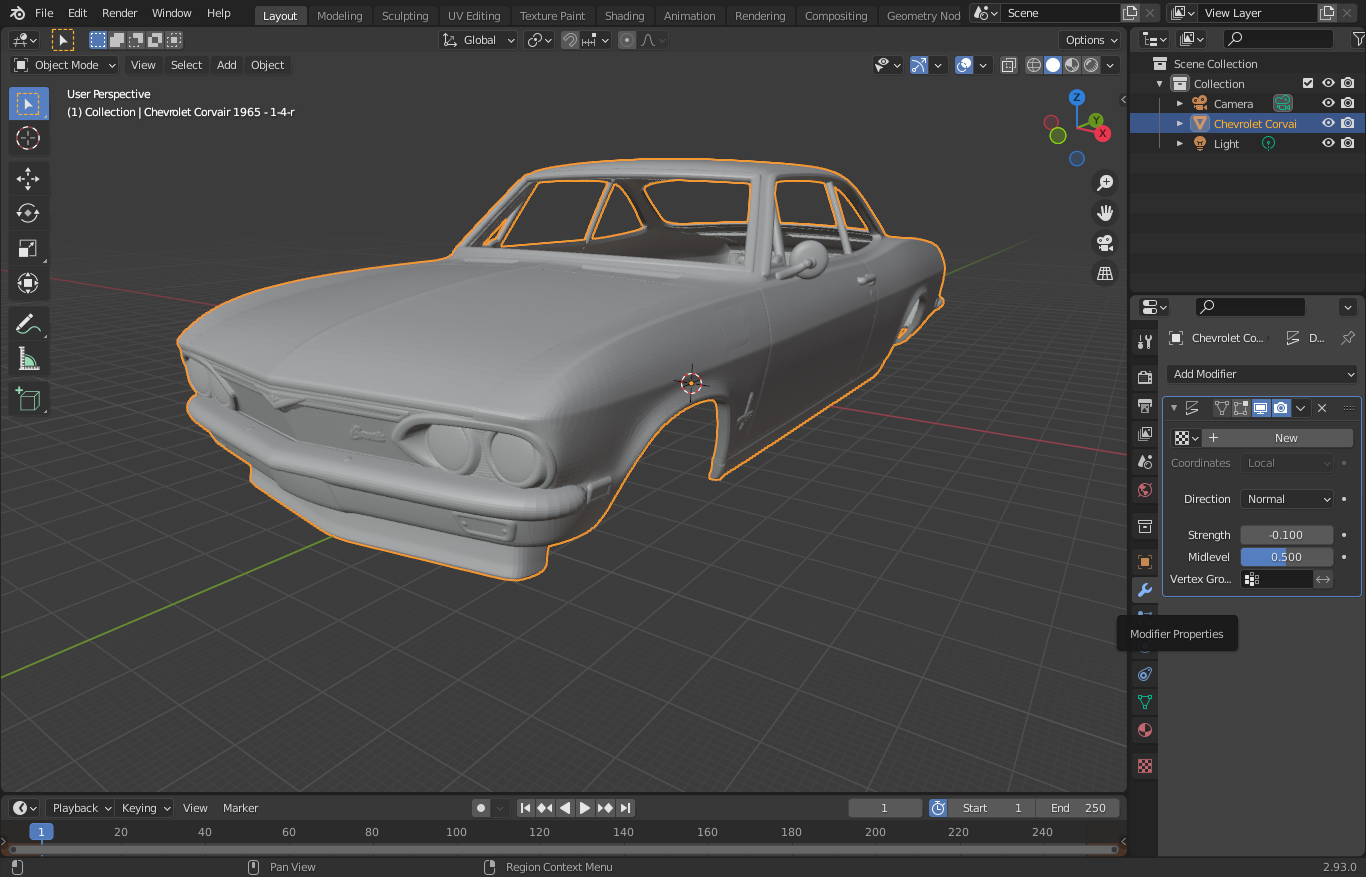The image size is (1366, 877).
Task: Click New texture button in modifier
Action: (x=1277, y=438)
